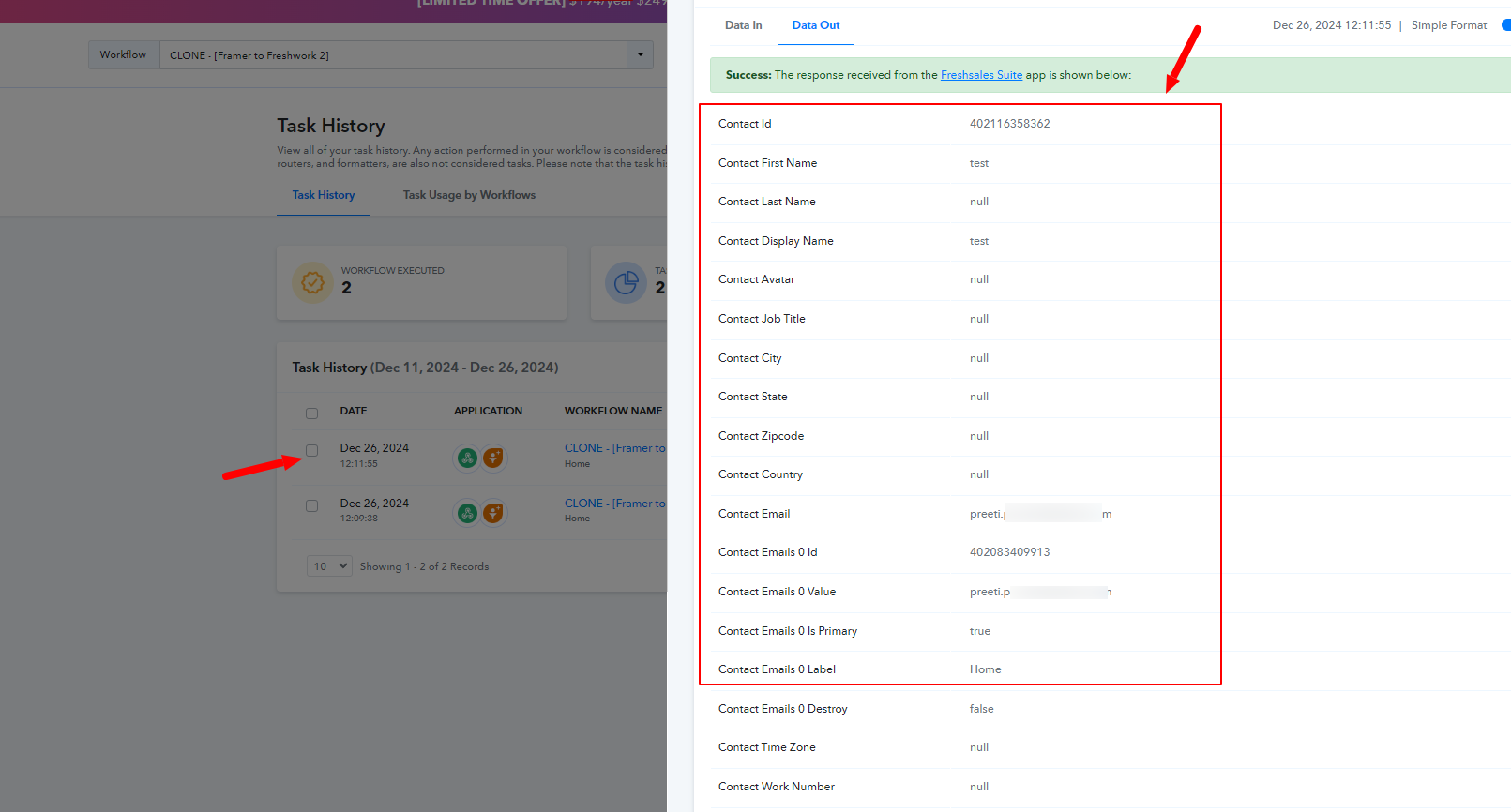The height and width of the screenshot is (812, 1511).
Task: Switch to the Data In tab
Action: pyautogui.click(x=744, y=25)
